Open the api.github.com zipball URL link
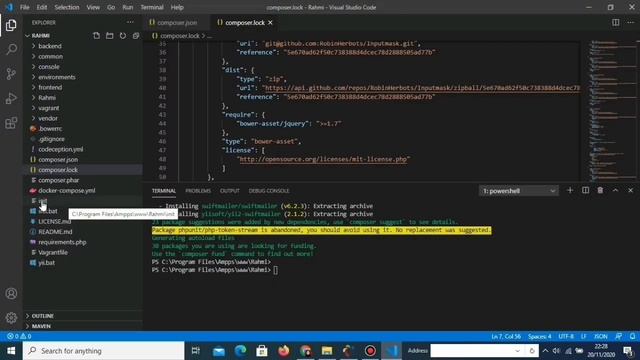Viewport: 640px width, 360px height. pyautogui.click(x=422, y=88)
